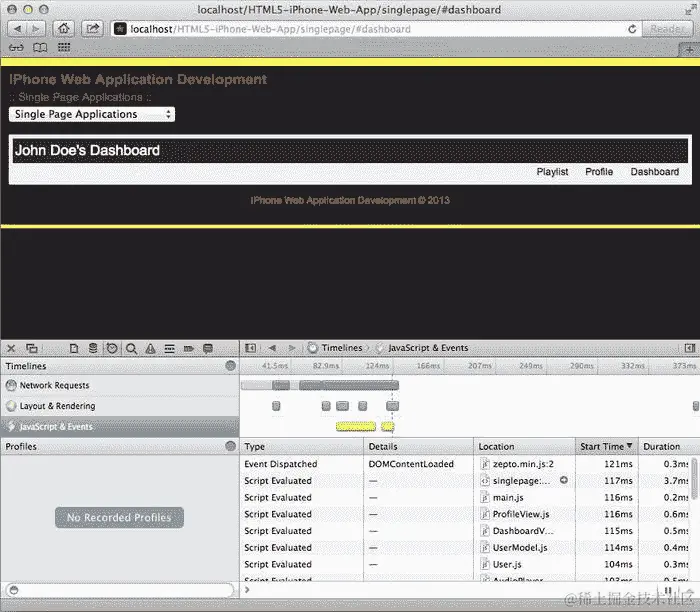Screen dimensions: 700x612
Task: Select the JavaScript & Events timeline
Action: point(120,427)
